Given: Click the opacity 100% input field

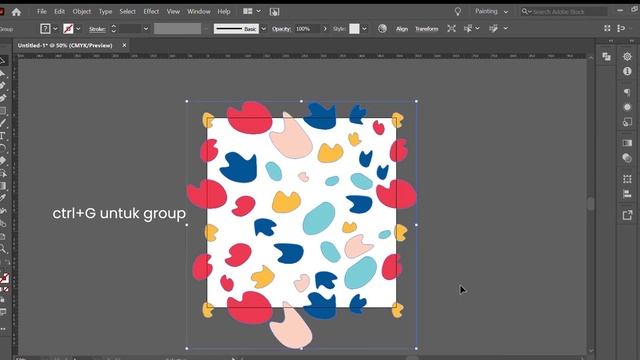Looking at the screenshot, I should click(307, 29).
